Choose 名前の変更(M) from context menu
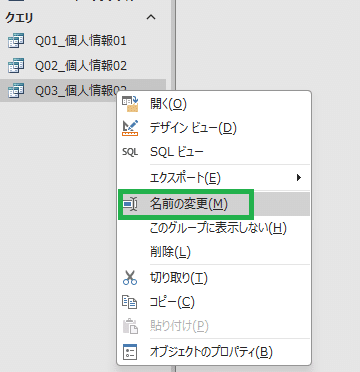This screenshot has height=372, width=360. coord(214,204)
